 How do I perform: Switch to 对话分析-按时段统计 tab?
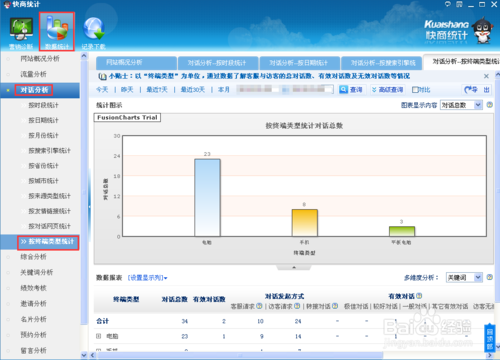[218, 63]
